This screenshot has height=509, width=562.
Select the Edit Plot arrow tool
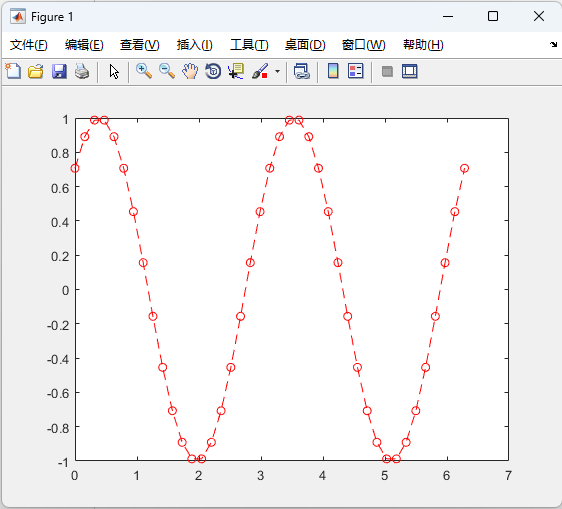pos(114,71)
